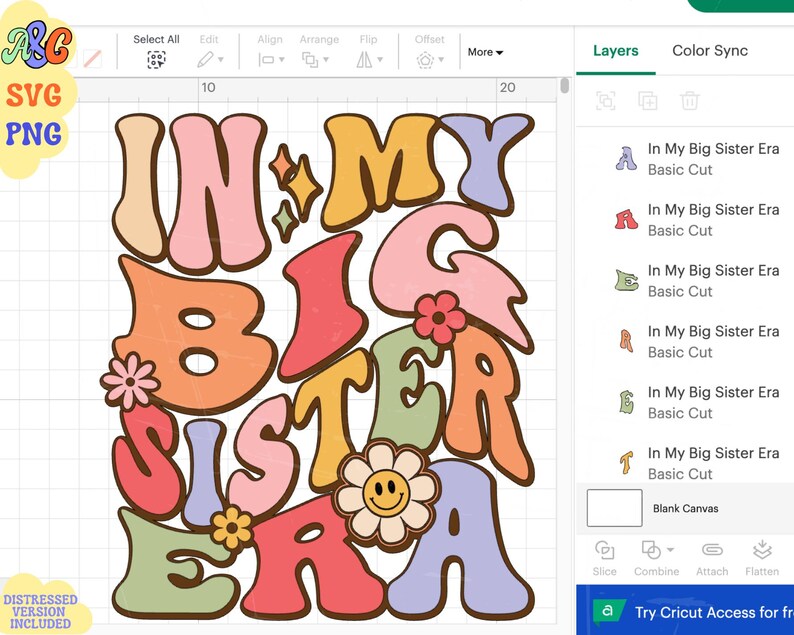Expand the Align dropdown arrow
Image resolution: width=794 pixels, height=635 pixels.
pos(282,60)
